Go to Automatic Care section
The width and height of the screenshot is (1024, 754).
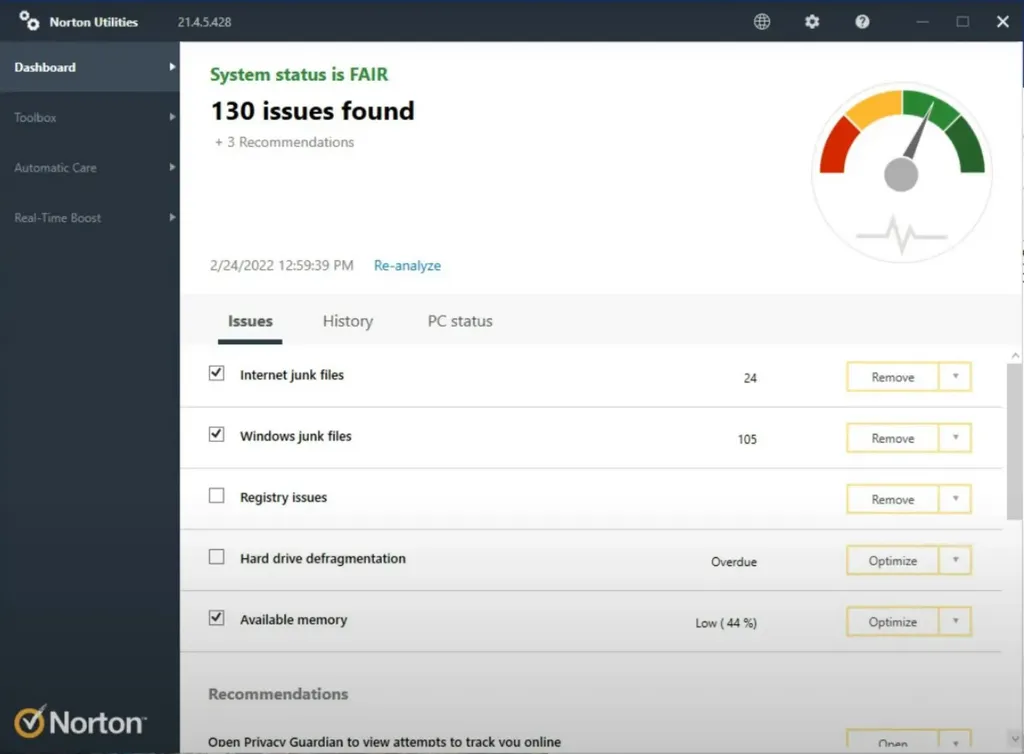coord(89,168)
